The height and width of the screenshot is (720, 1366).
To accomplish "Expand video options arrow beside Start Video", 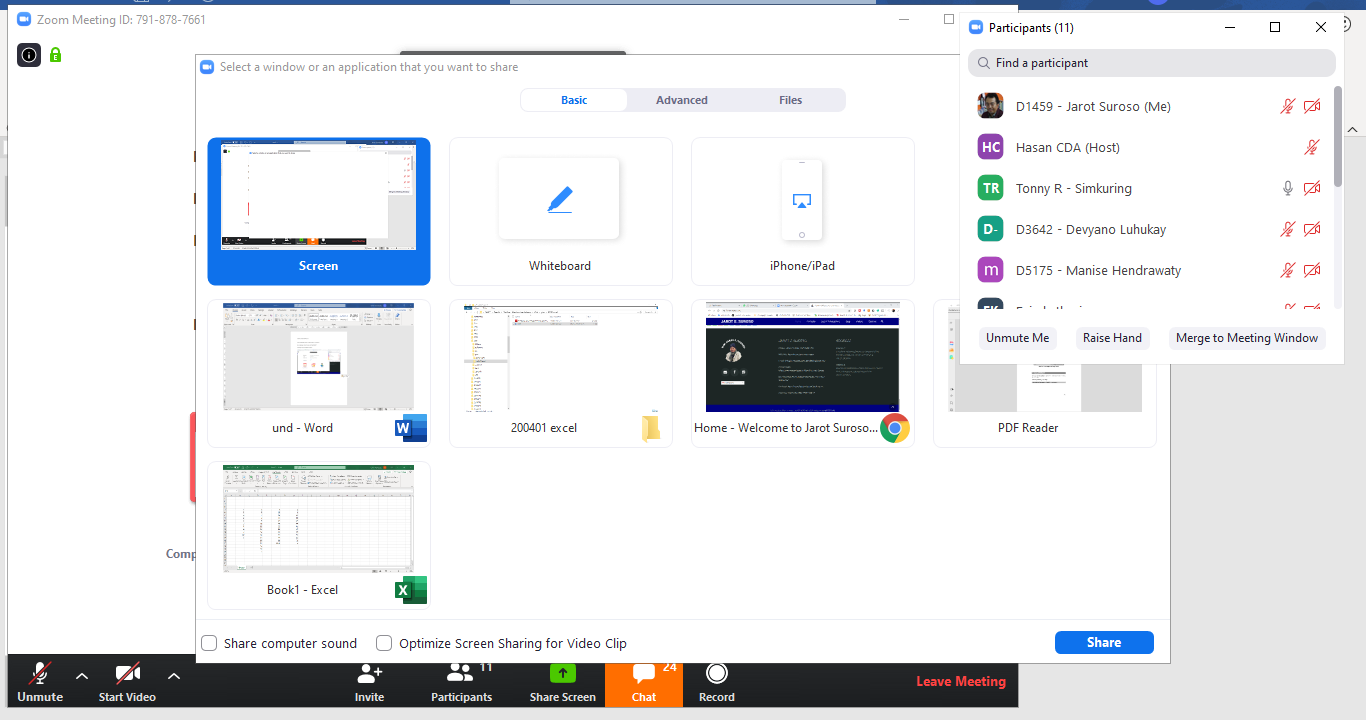I will (174, 676).
